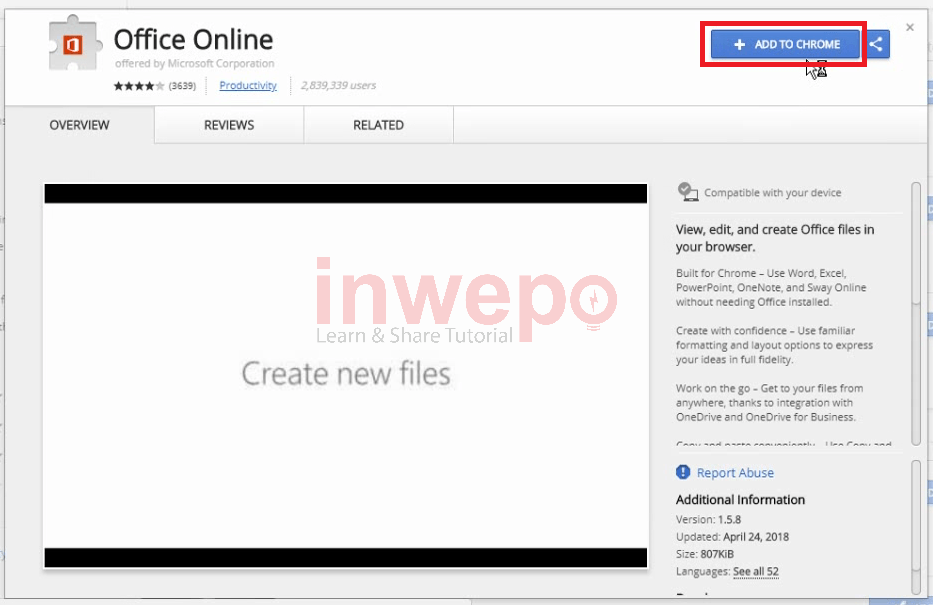The height and width of the screenshot is (605, 933).
Task: Click the compatible-with-device checkmark icon
Action: tap(688, 192)
